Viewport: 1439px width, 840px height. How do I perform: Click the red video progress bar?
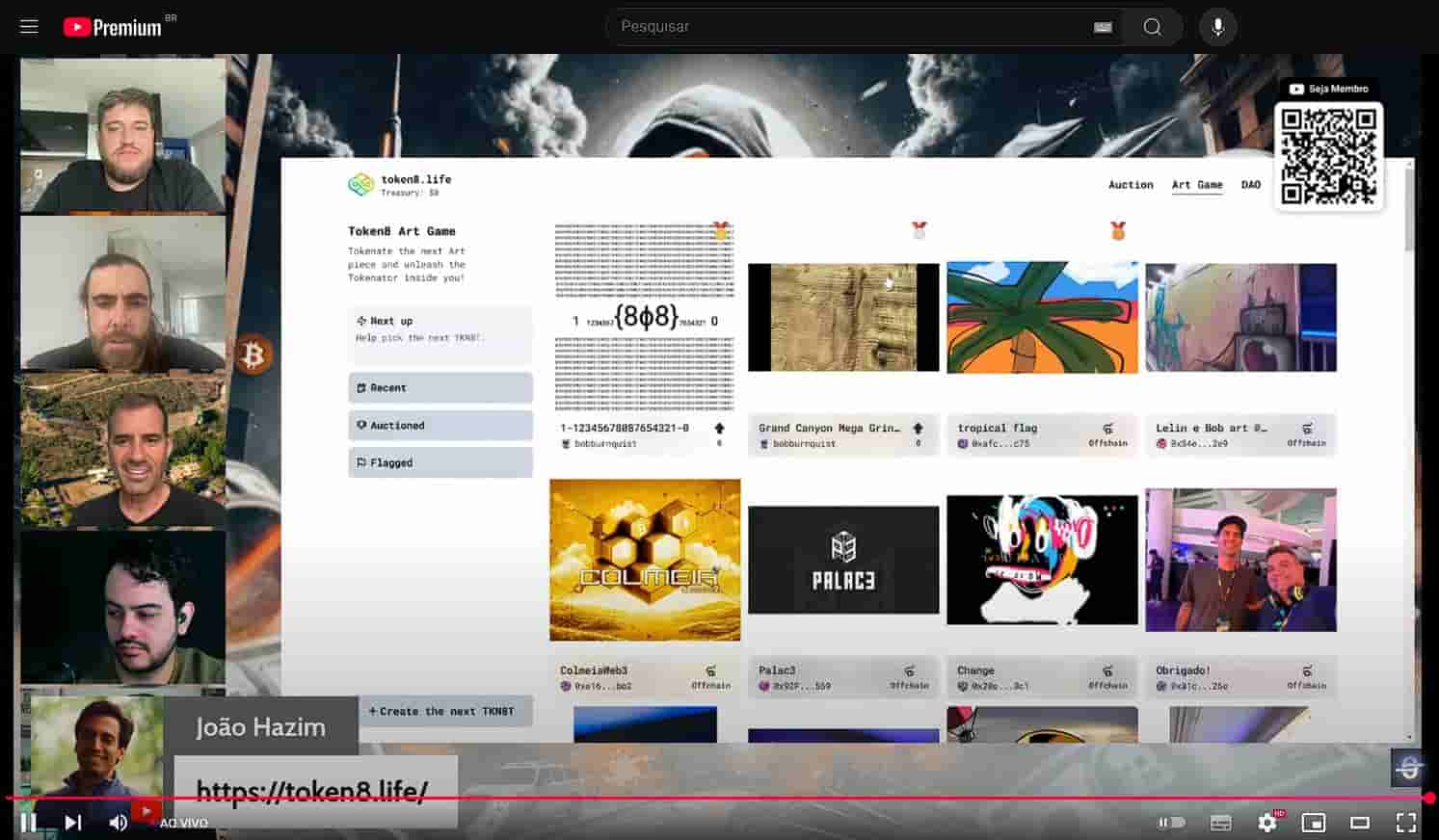(718, 798)
